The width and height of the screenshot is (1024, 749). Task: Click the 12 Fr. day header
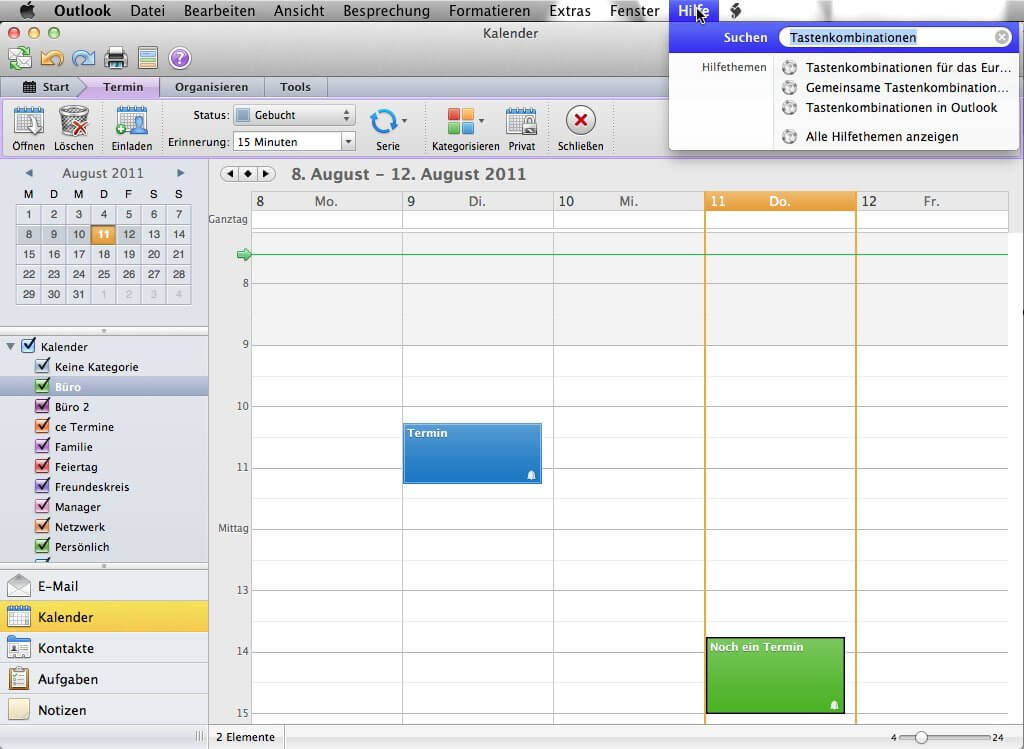(x=933, y=201)
